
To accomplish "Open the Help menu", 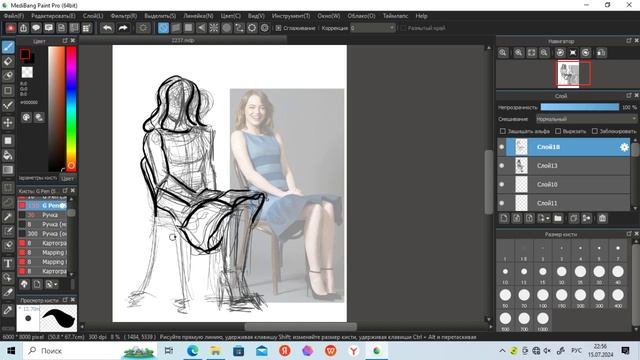I will coord(421,16).
